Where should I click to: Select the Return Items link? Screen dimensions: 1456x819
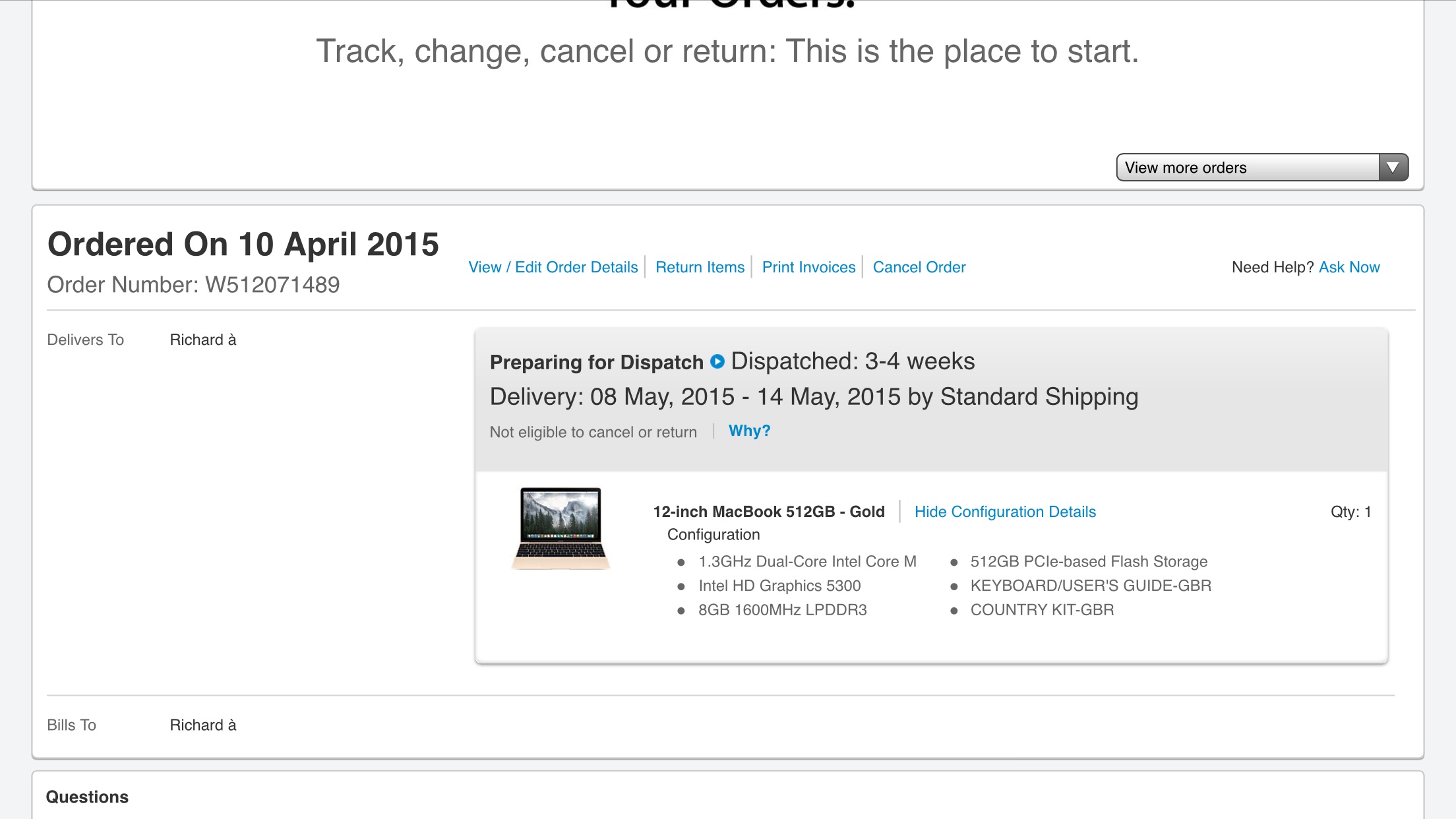pyautogui.click(x=700, y=267)
